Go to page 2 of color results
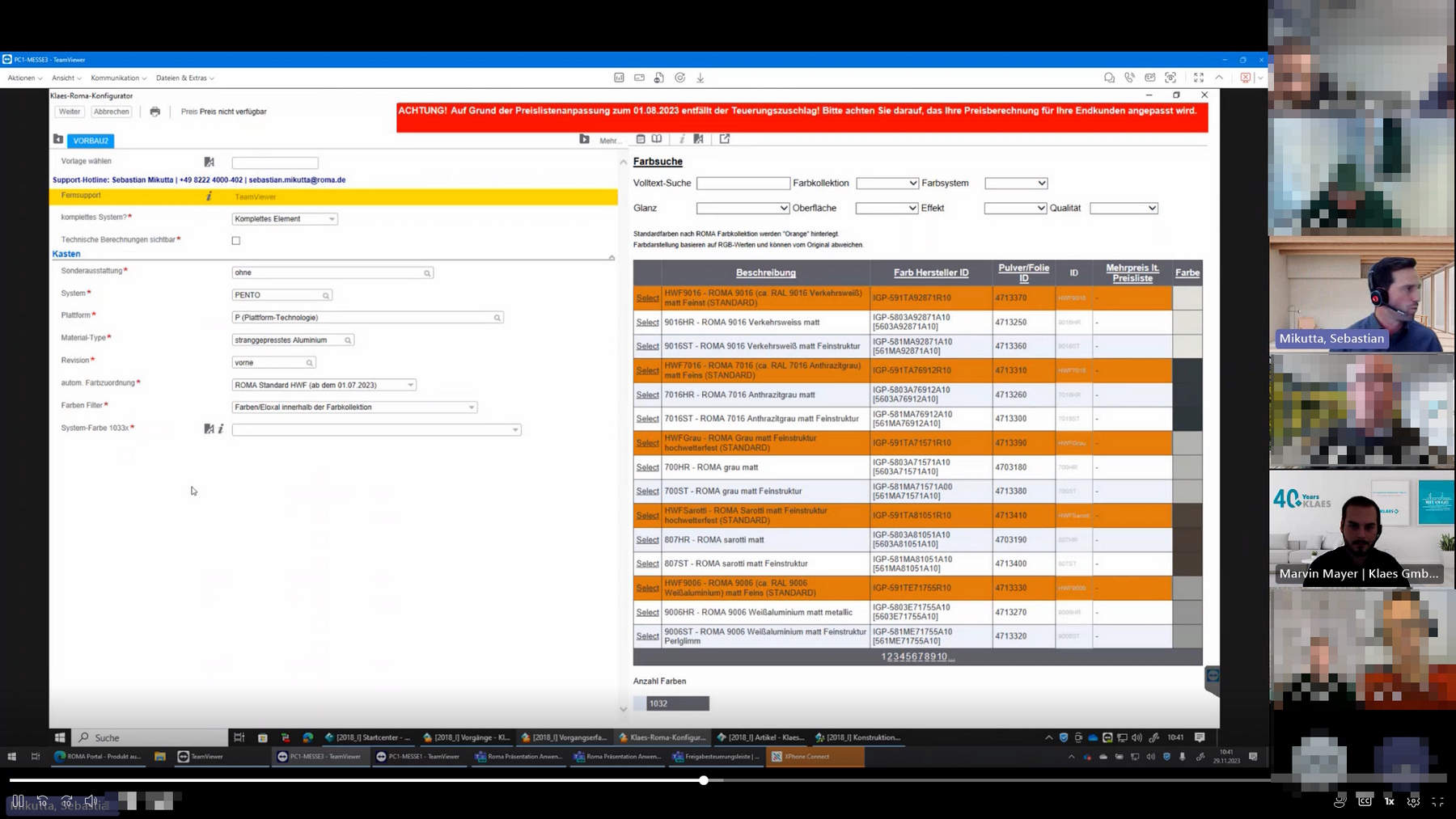The height and width of the screenshot is (819, 1456). pos(891,657)
